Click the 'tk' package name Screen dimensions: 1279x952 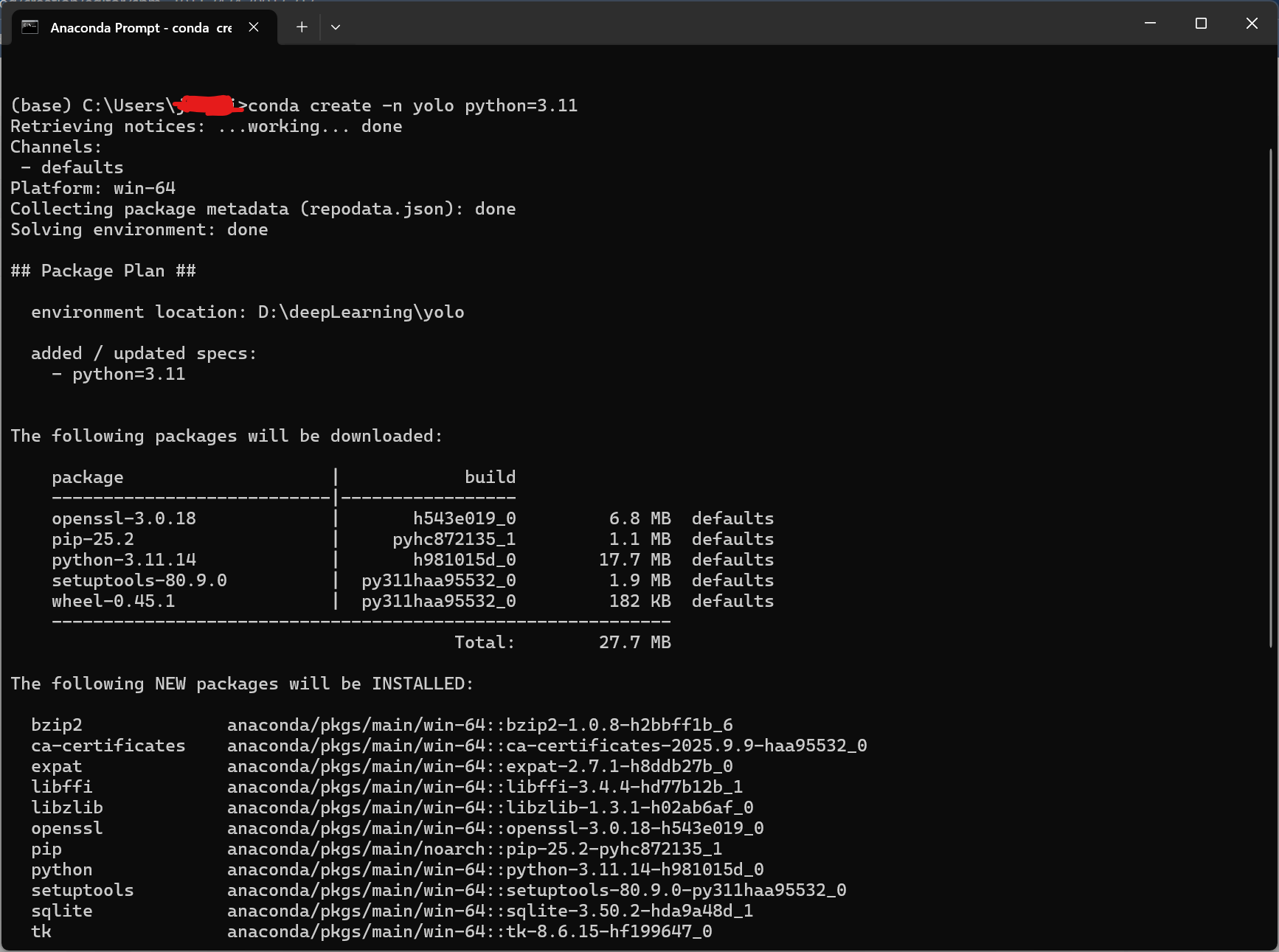[41, 931]
